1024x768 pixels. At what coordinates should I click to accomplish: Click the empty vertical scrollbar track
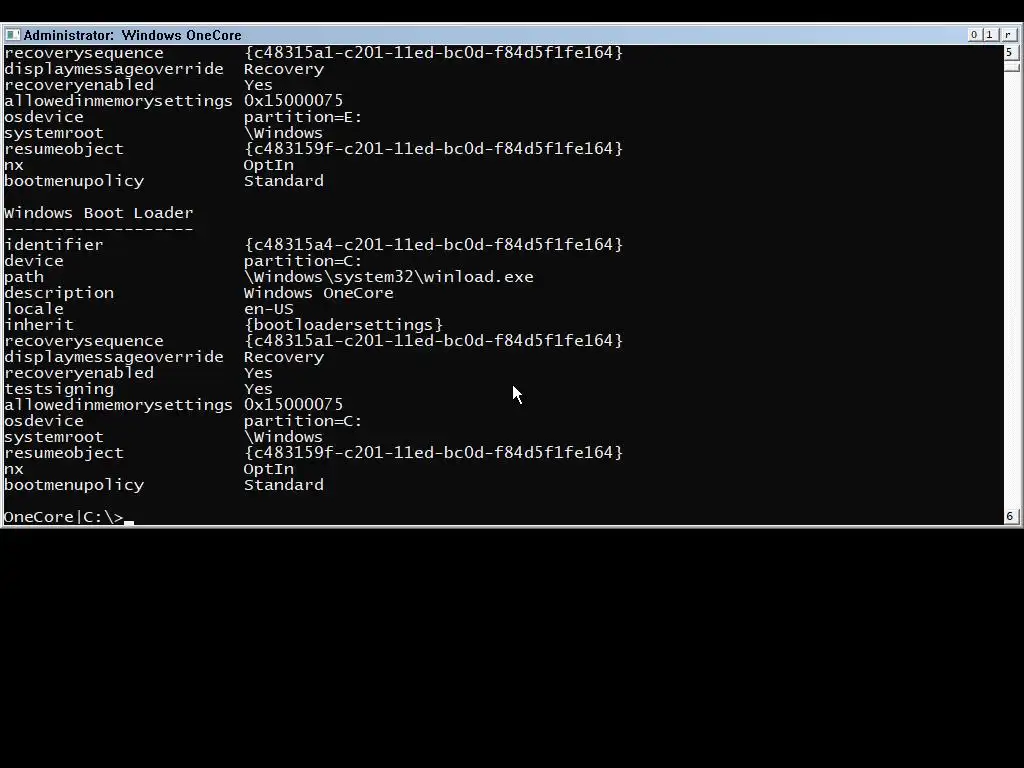coord(1010,290)
